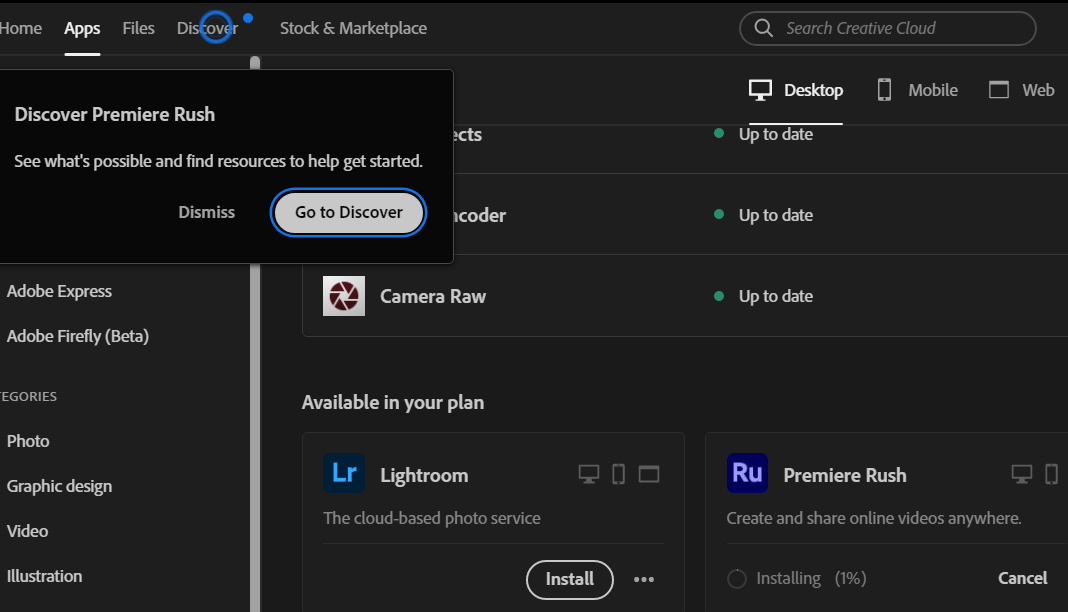Click the Camera Raw aperture icon
Image resolution: width=1068 pixels, height=612 pixels.
[344, 296]
